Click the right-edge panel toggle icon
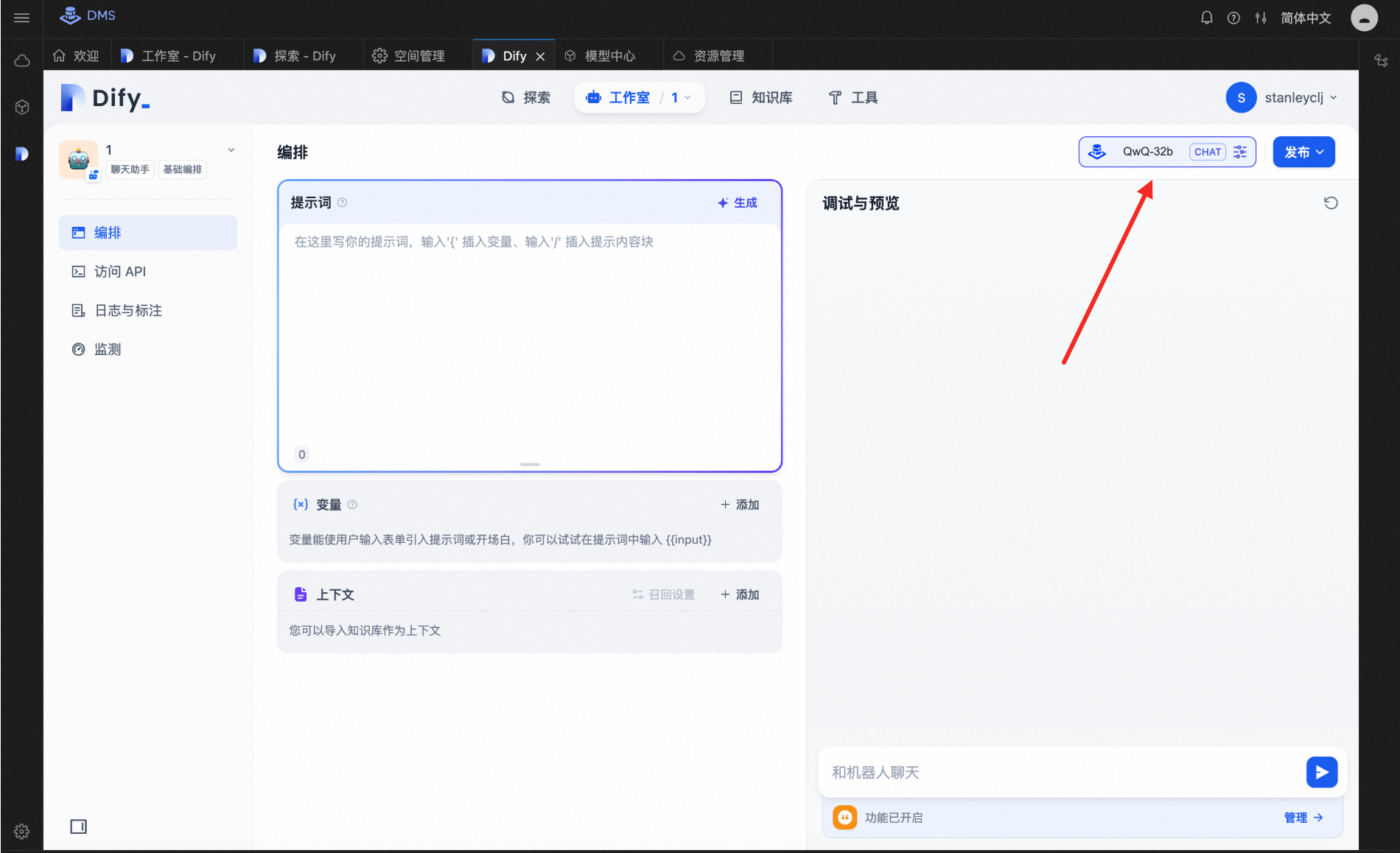The image size is (1400, 853). (1381, 60)
